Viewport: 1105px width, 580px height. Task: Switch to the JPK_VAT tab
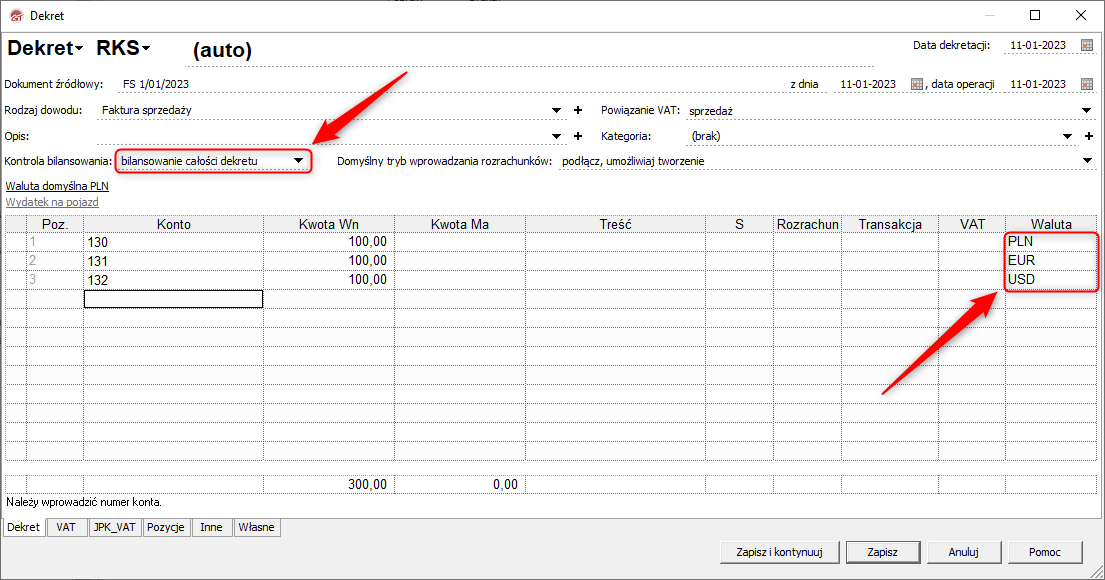coord(115,527)
